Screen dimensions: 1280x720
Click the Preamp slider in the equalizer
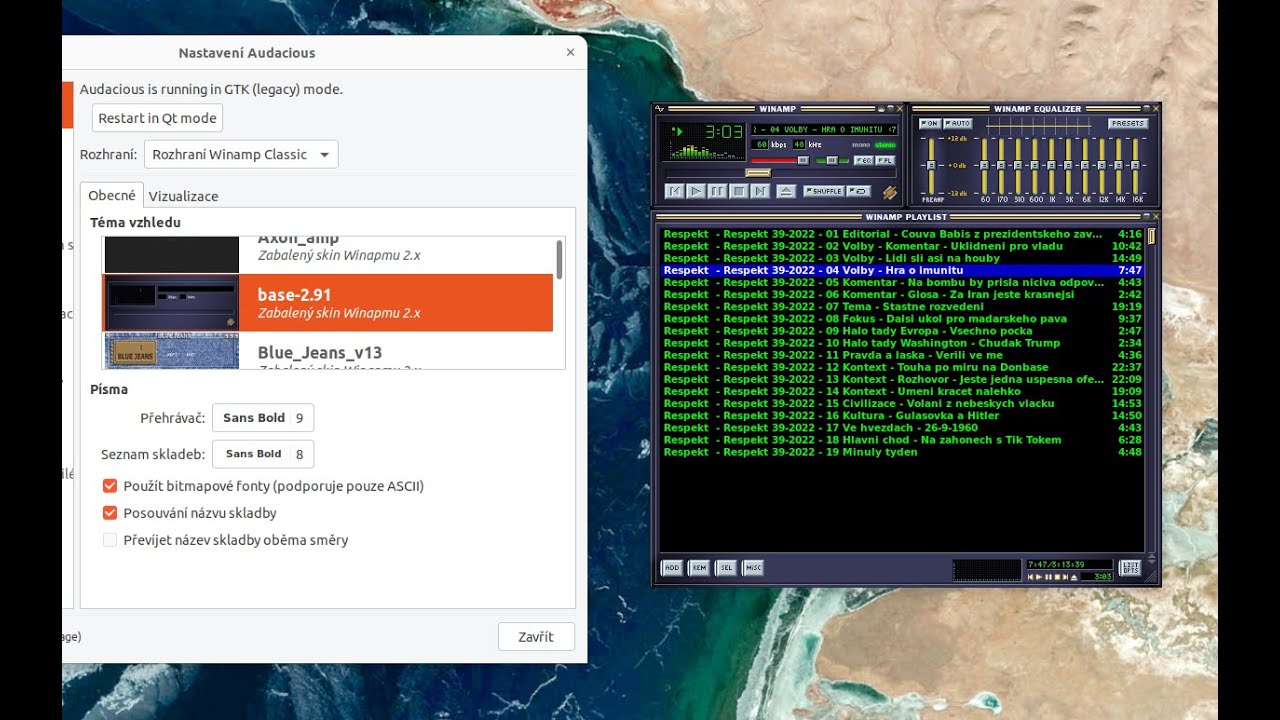931,165
